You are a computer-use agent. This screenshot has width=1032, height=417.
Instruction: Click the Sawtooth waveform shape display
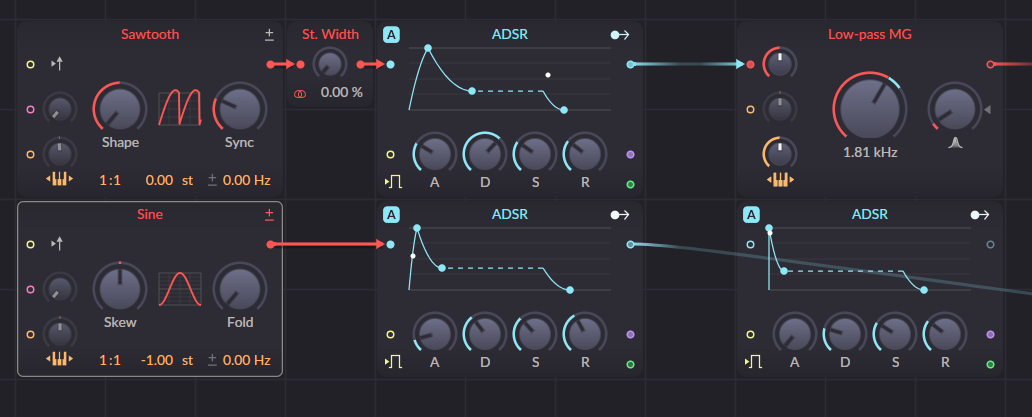[x=180, y=107]
